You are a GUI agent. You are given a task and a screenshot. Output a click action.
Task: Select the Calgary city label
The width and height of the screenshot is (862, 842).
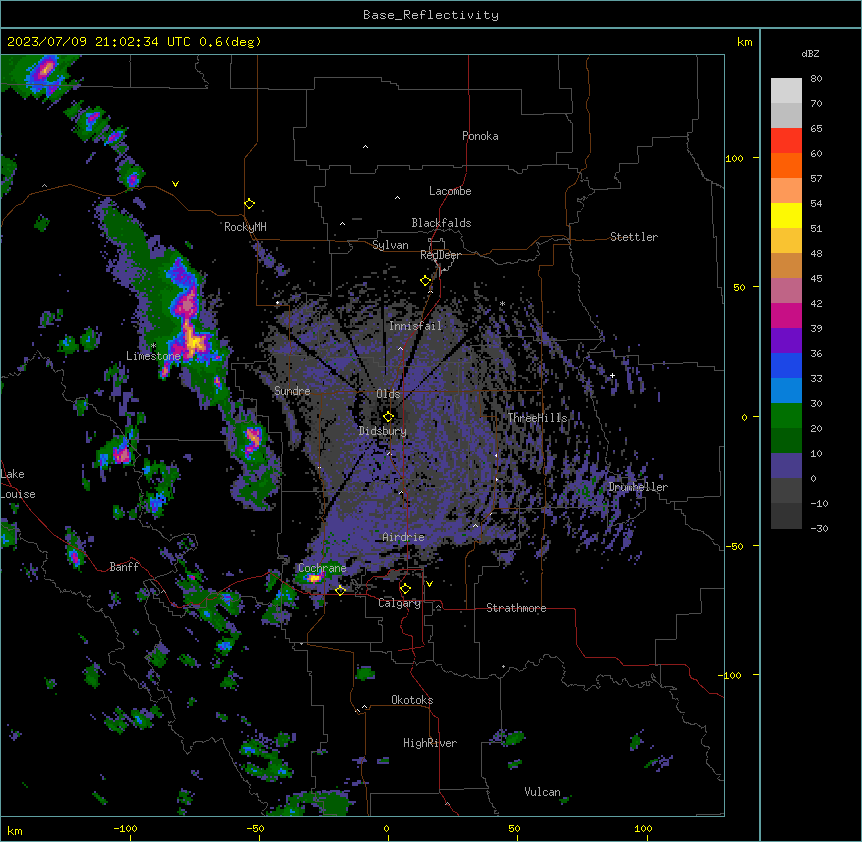(400, 603)
